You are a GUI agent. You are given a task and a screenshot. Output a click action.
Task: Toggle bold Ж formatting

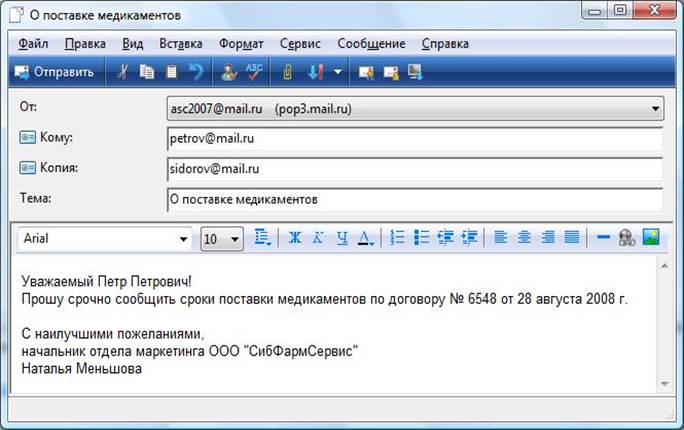click(x=295, y=238)
